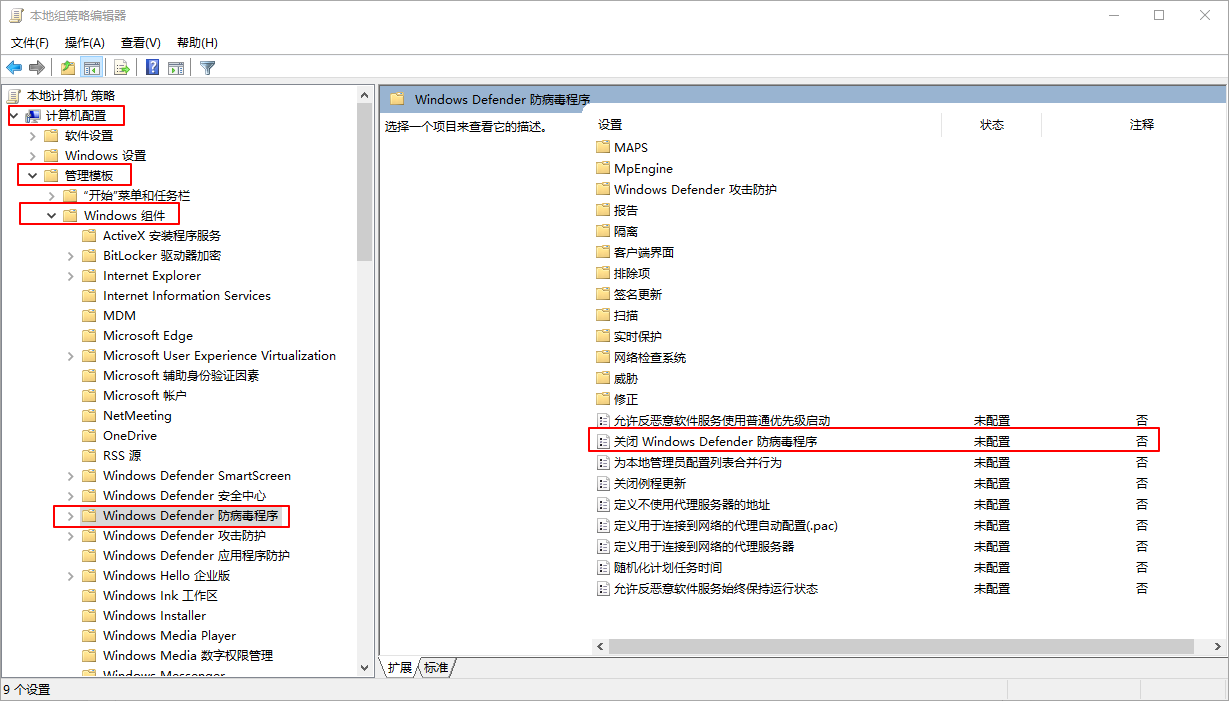Select Windows Defender 攻击防护 folder in list
Viewport: 1229px width, 701px height.
point(695,189)
